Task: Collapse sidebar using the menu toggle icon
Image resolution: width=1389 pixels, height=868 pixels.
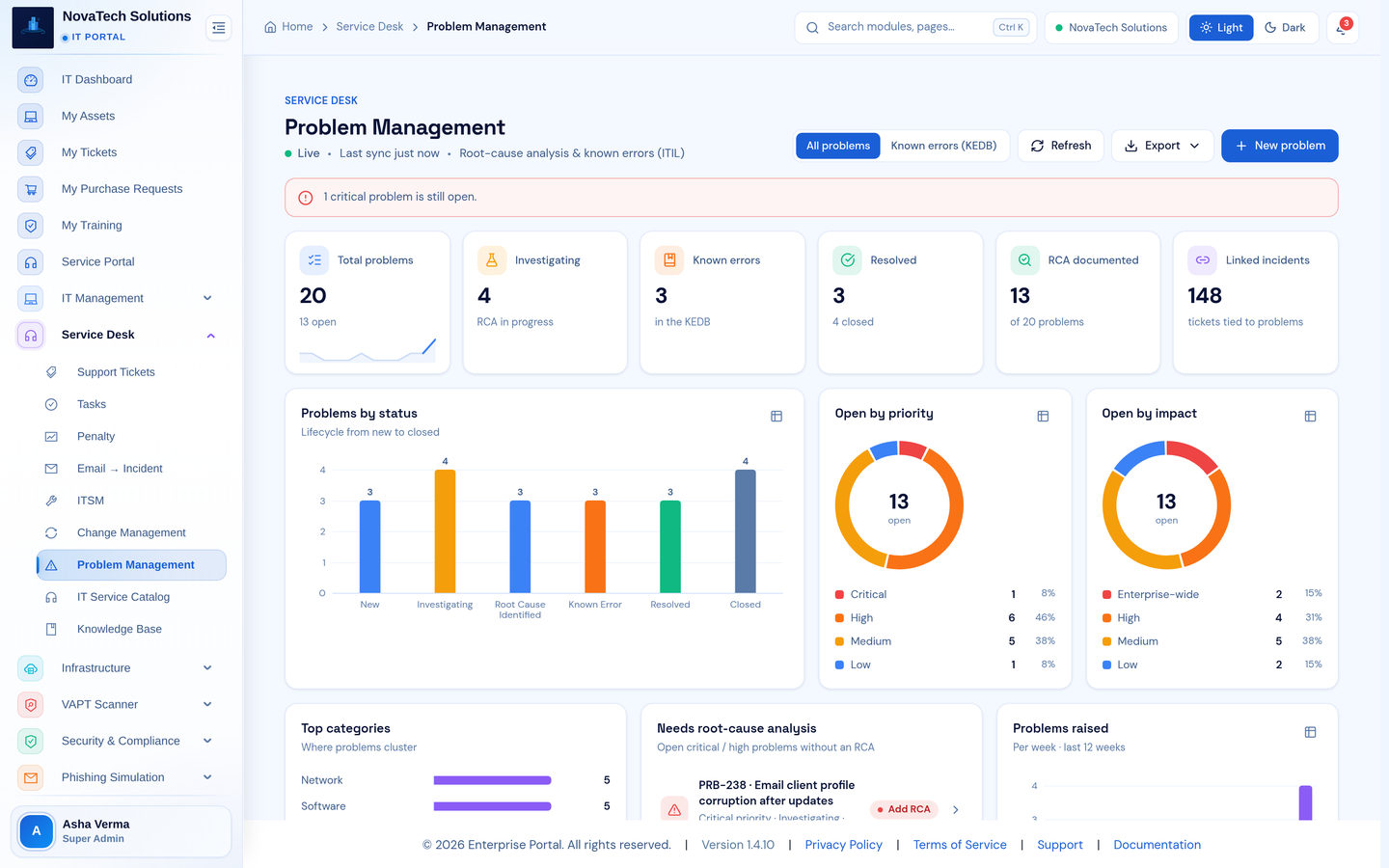Action: click(x=219, y=28)
